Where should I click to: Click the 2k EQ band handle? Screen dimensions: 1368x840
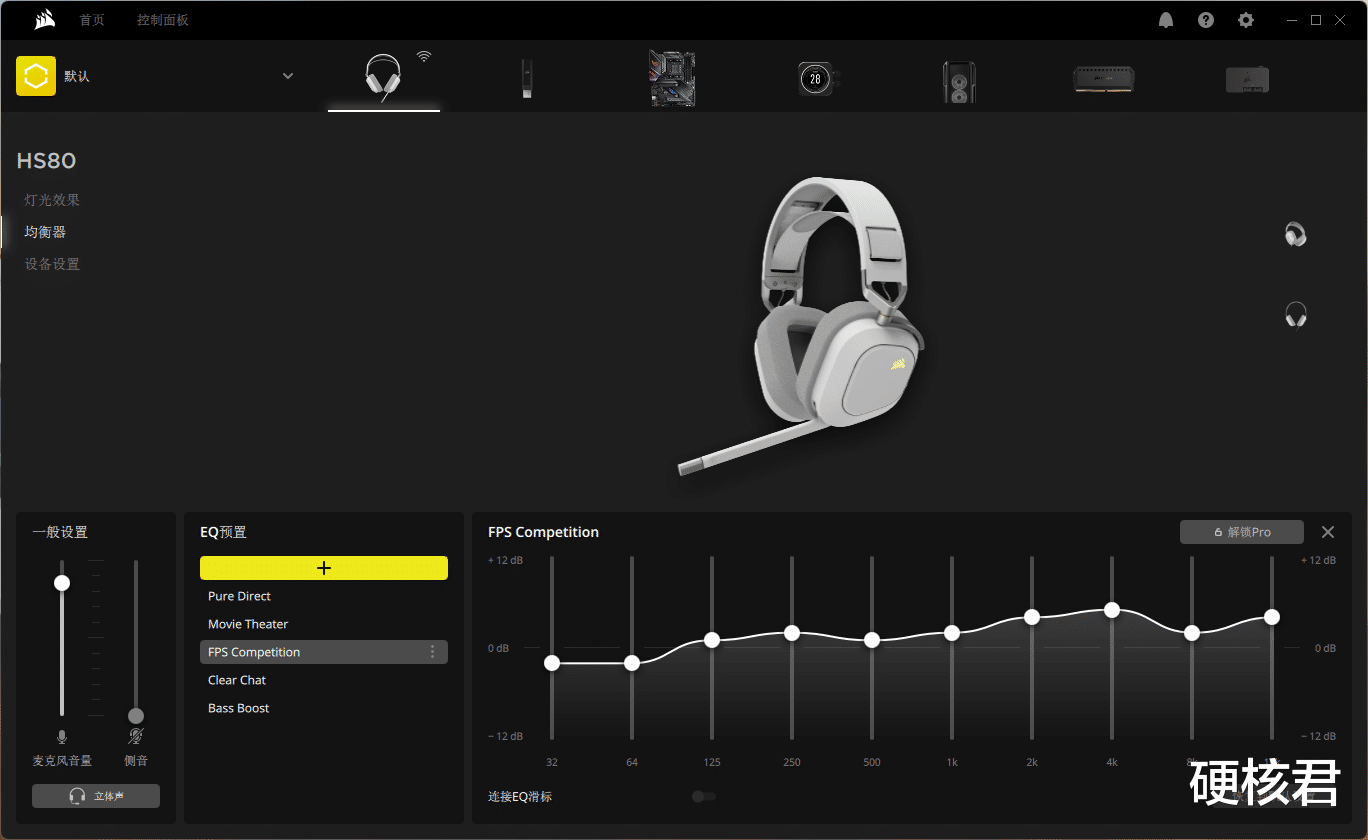tap(1032, 617)
